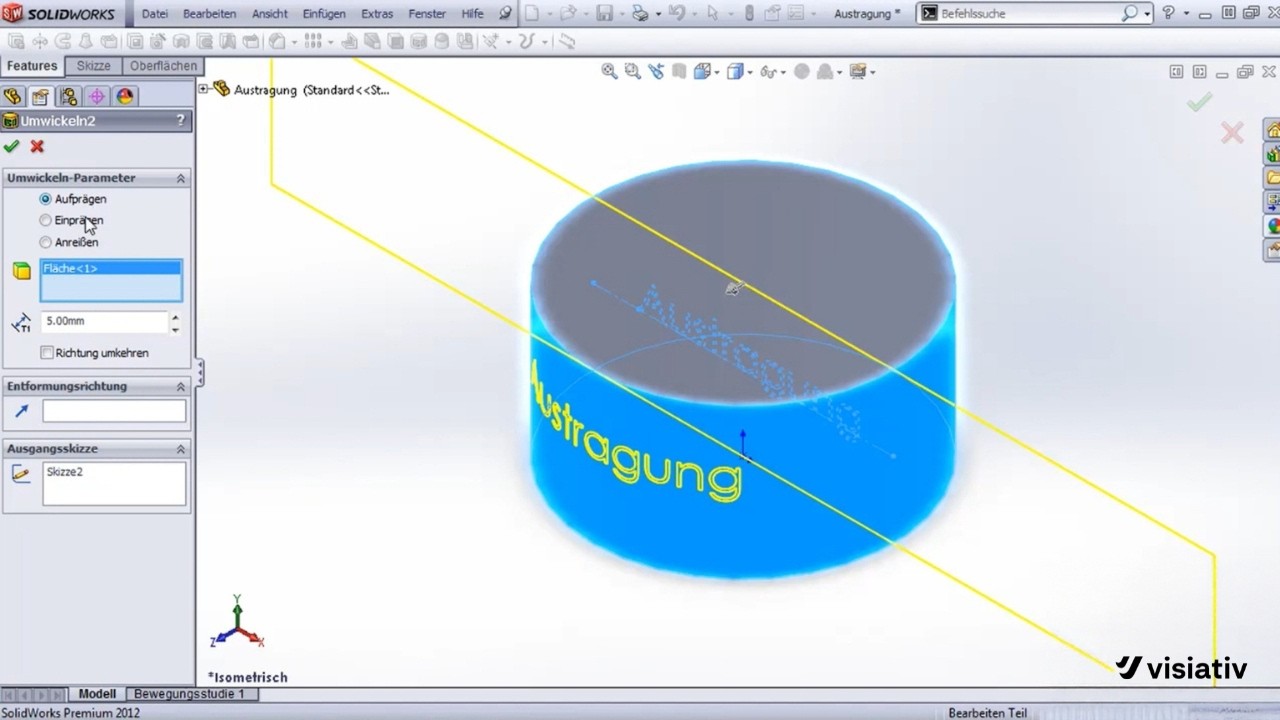The height and width of the screenshot is (720, 1280).
Task: Click the Save icon in top toolbar
Action: coord(604,13)
